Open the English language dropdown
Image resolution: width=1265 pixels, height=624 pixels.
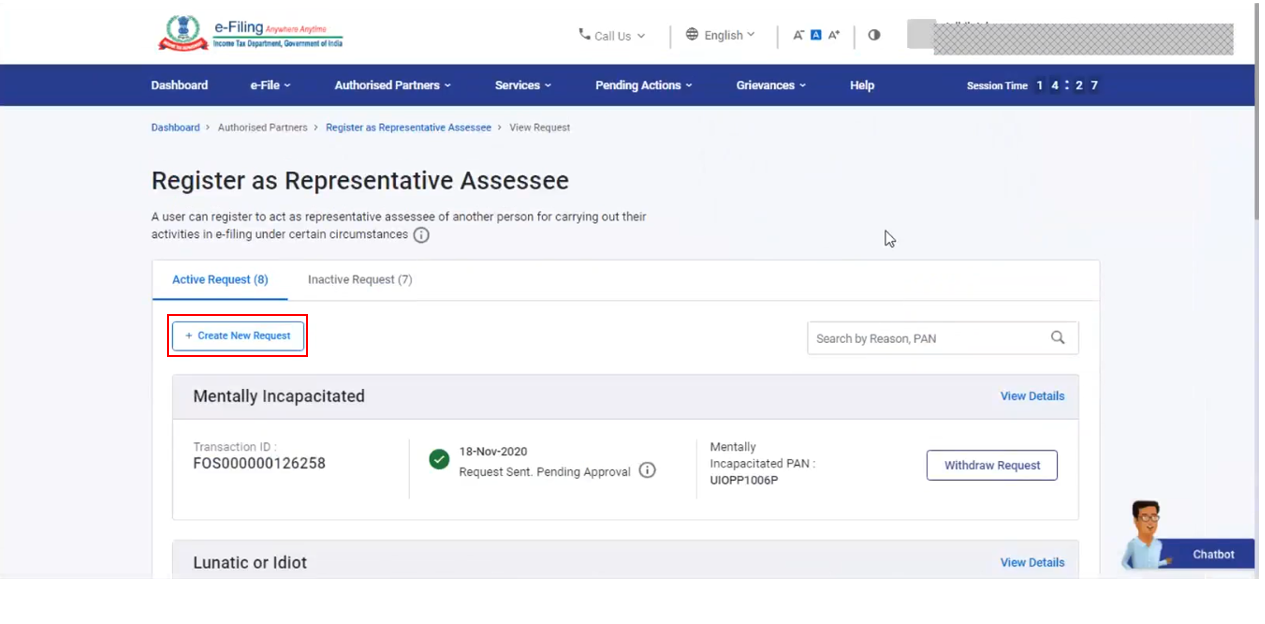point(721,35)
